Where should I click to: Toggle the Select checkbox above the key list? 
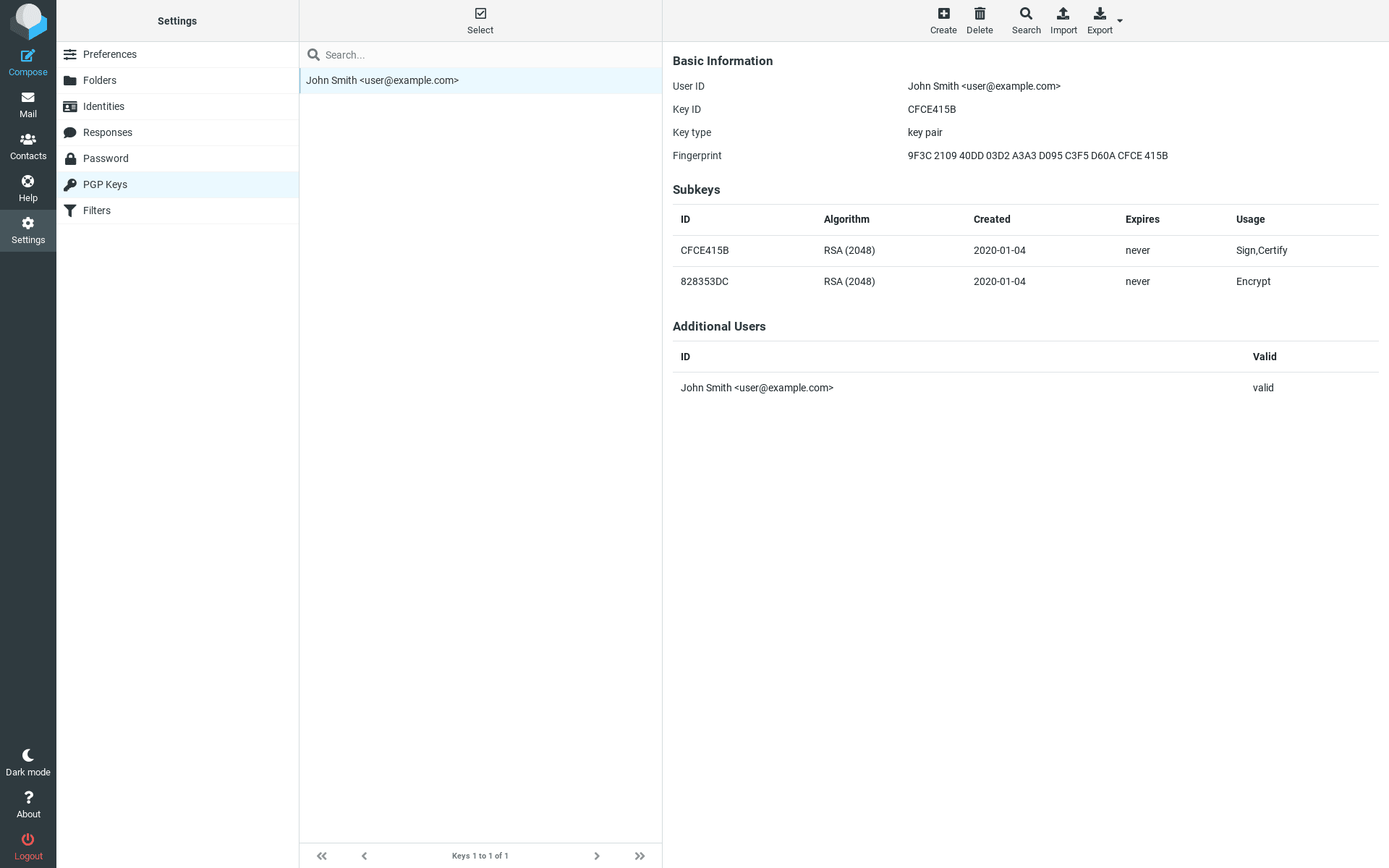pos(480,12)
